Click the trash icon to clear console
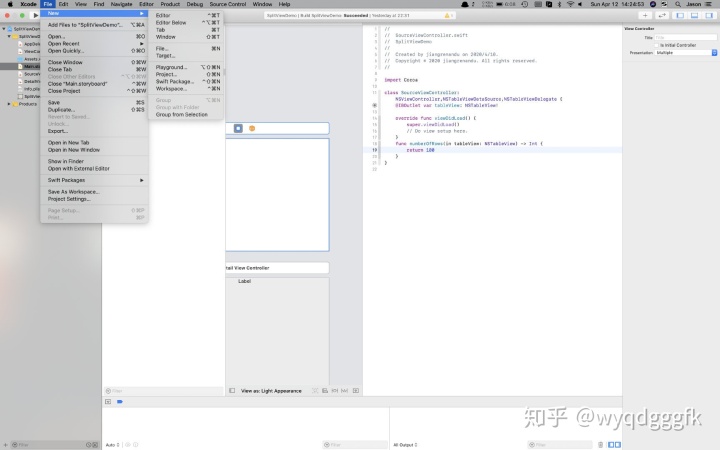 (600, 444)
